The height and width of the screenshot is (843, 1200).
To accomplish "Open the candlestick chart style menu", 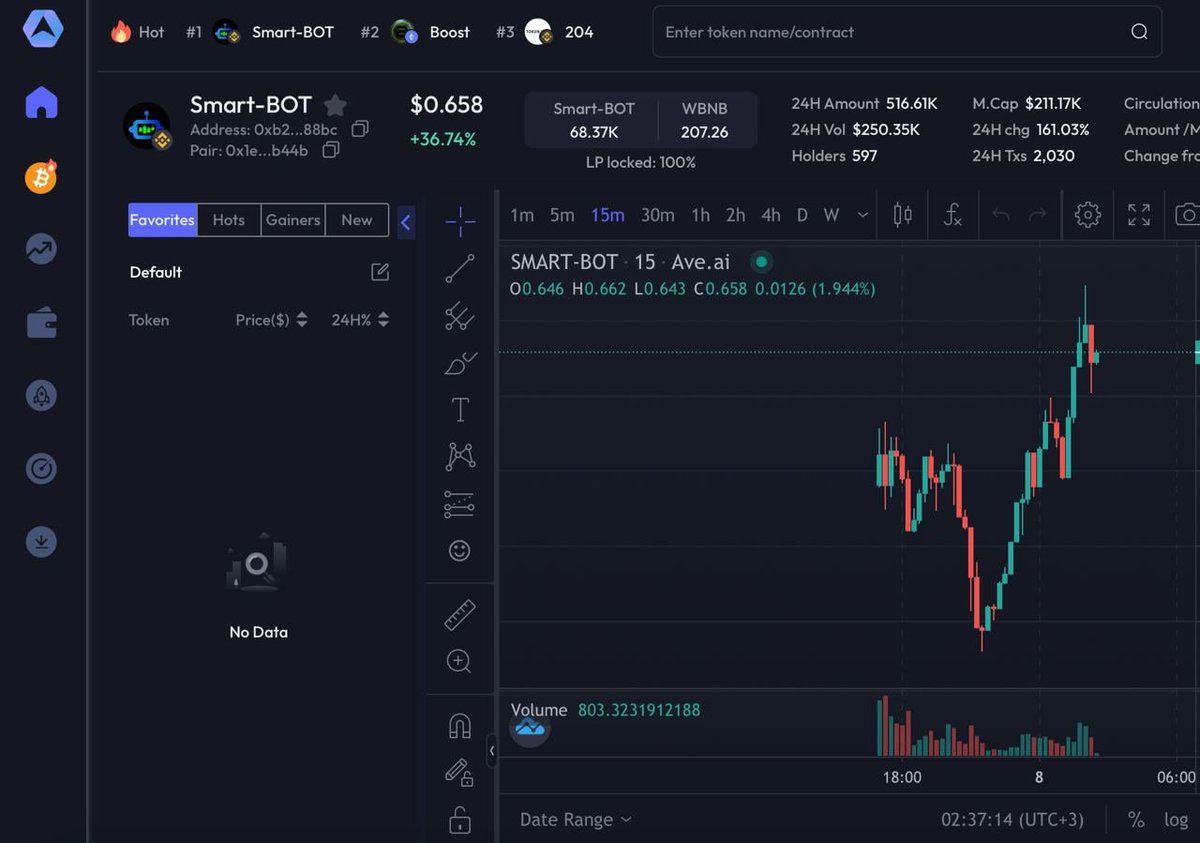I will 902,214.
